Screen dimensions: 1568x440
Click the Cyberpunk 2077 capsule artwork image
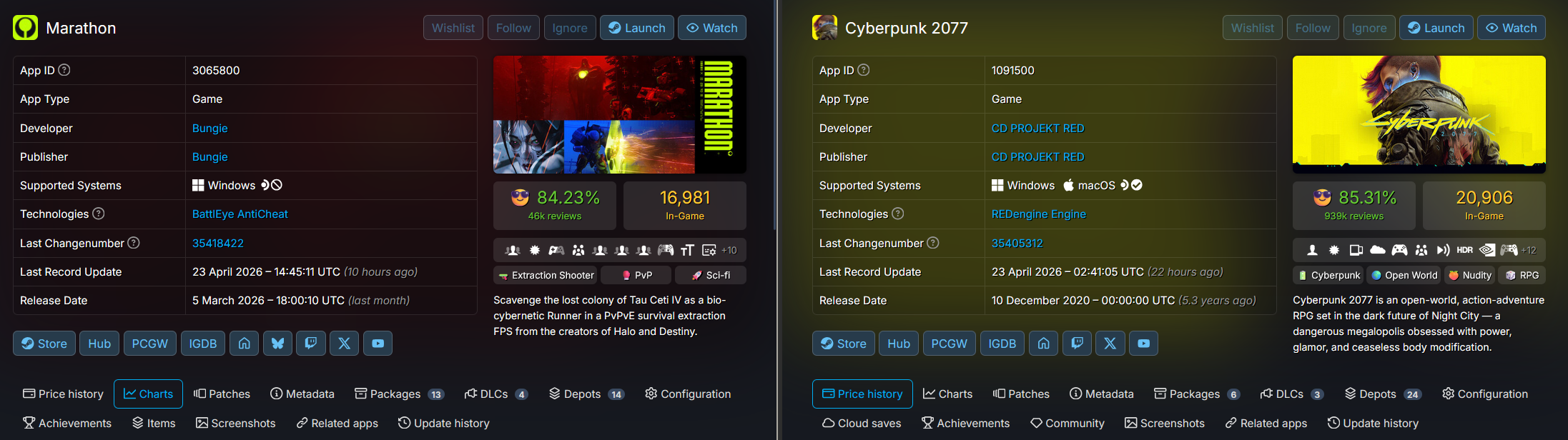[1419, 114]
